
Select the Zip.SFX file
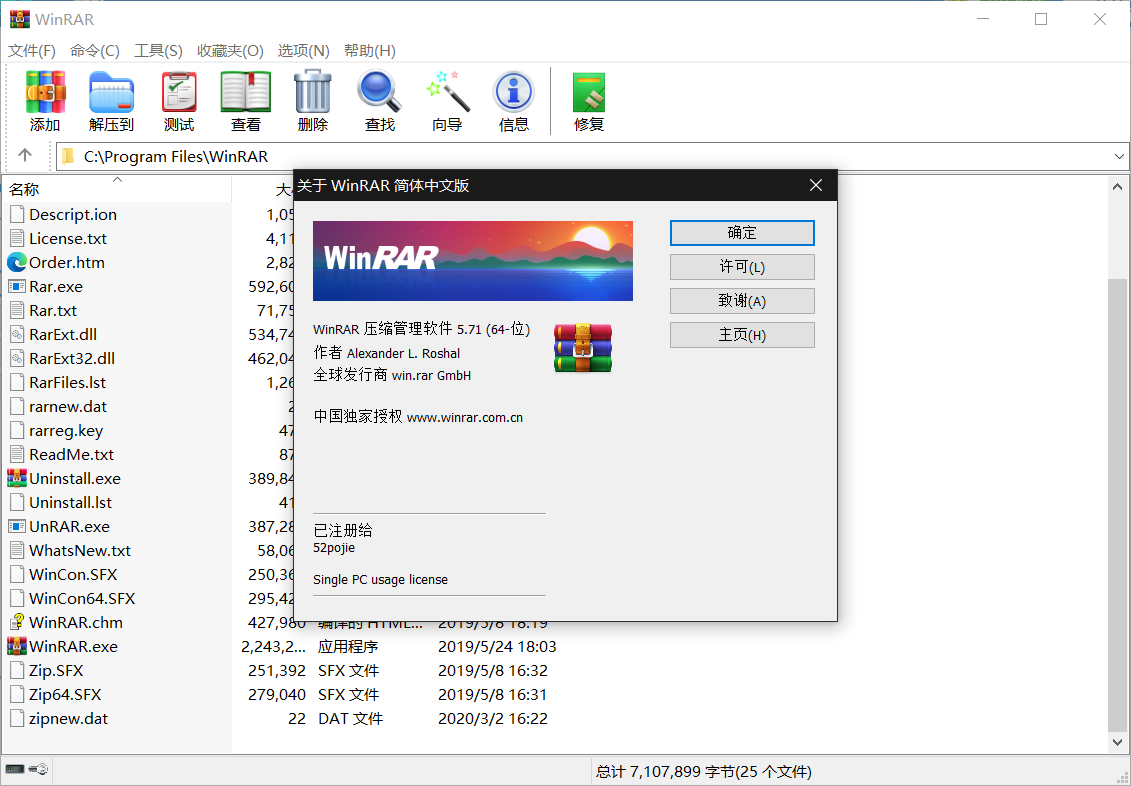[x=56, y=671]
